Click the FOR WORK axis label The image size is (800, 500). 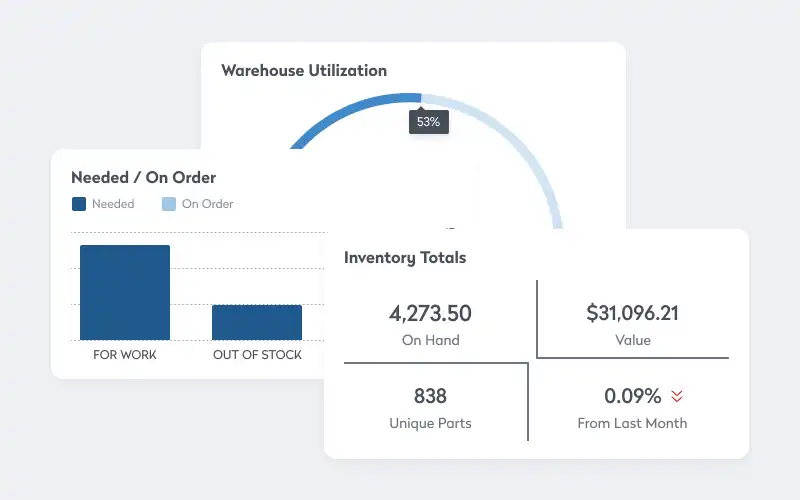click(125, 355)
